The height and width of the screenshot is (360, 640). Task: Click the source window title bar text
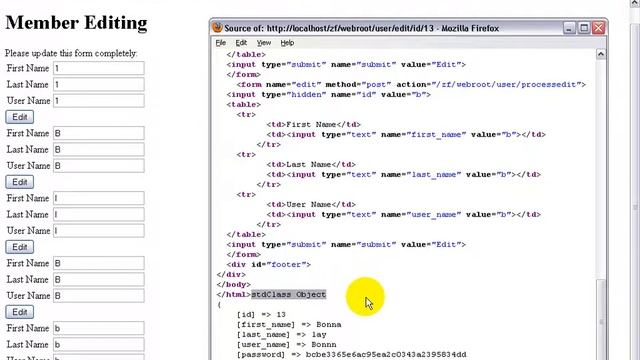point(362,28)
